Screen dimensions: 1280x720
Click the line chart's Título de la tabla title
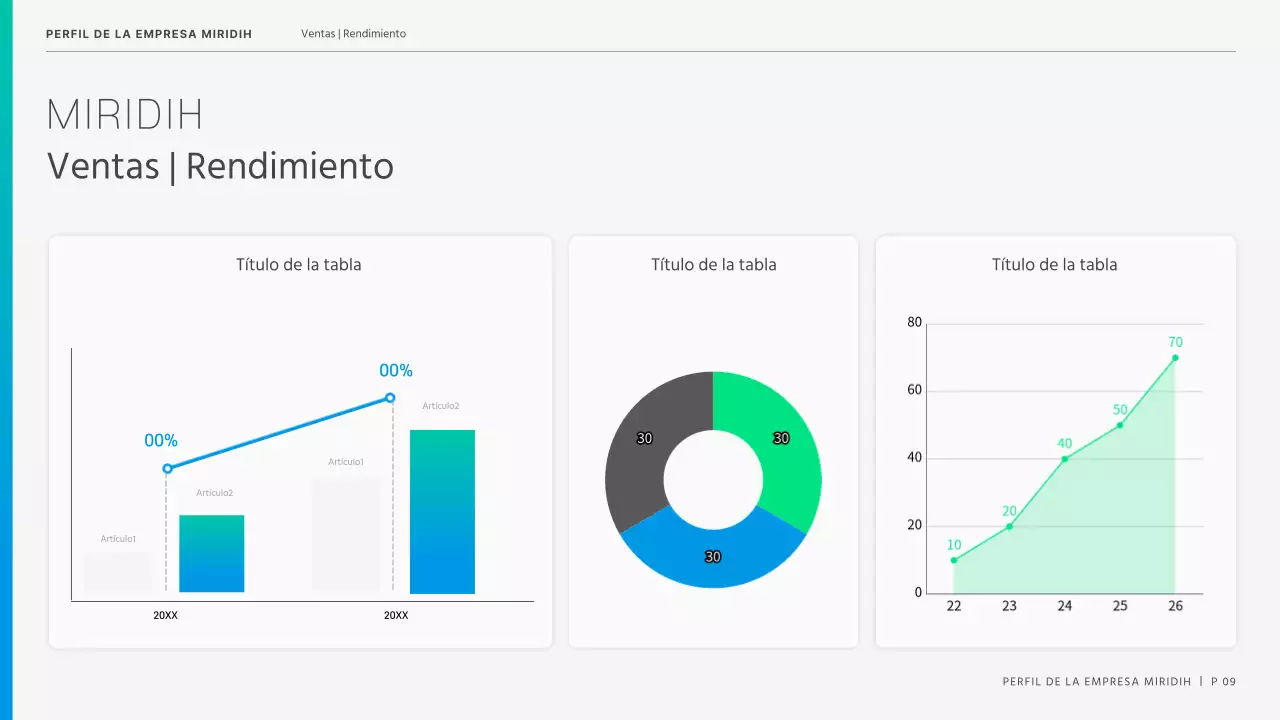coord(1056,264)
